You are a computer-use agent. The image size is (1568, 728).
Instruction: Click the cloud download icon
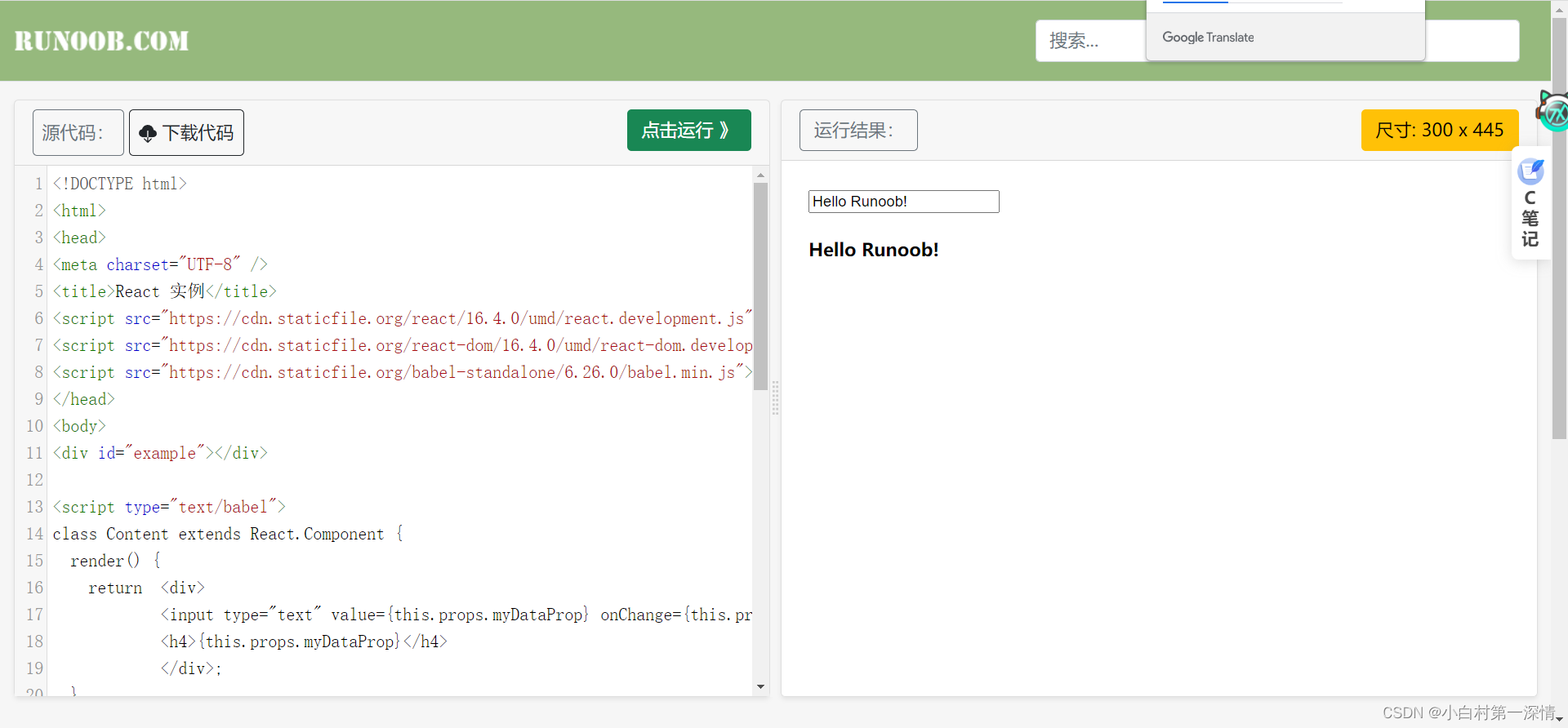point(148,133)
